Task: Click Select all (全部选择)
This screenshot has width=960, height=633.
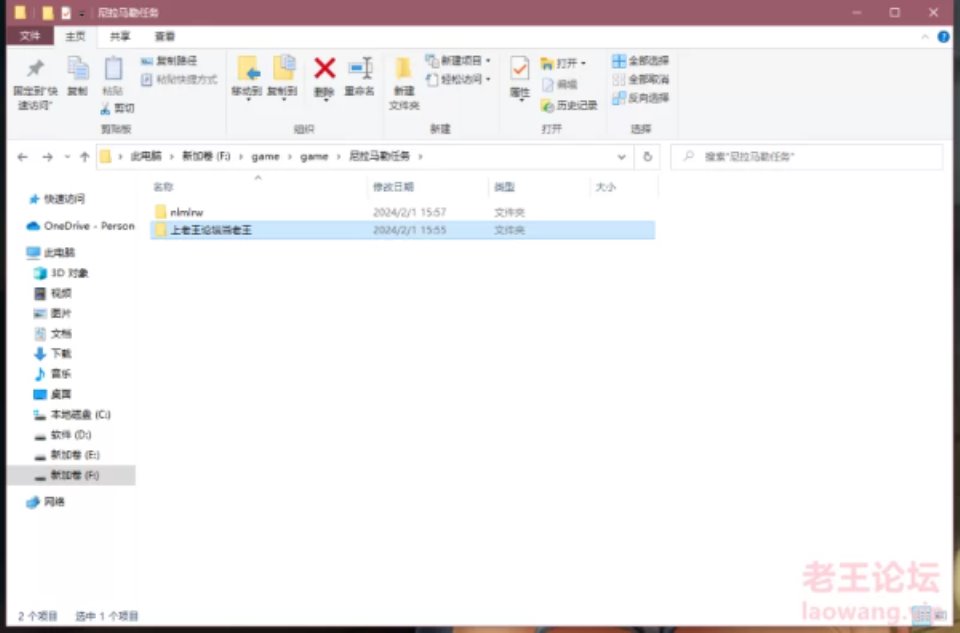Action: coord(641,61)
